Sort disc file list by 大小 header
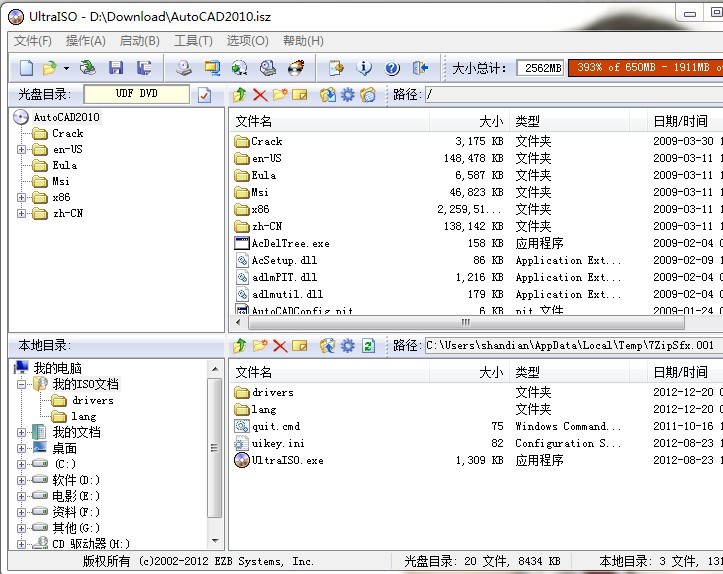723x574 pixels. [x=469, y=122]
